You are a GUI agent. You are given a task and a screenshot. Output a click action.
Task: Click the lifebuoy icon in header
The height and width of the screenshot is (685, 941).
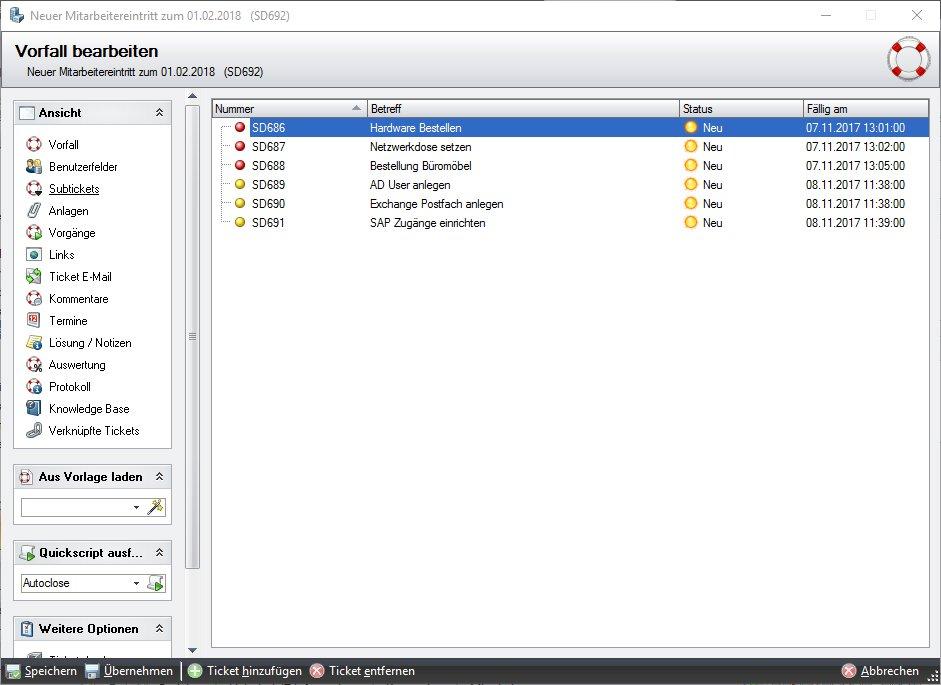point(909,59)
